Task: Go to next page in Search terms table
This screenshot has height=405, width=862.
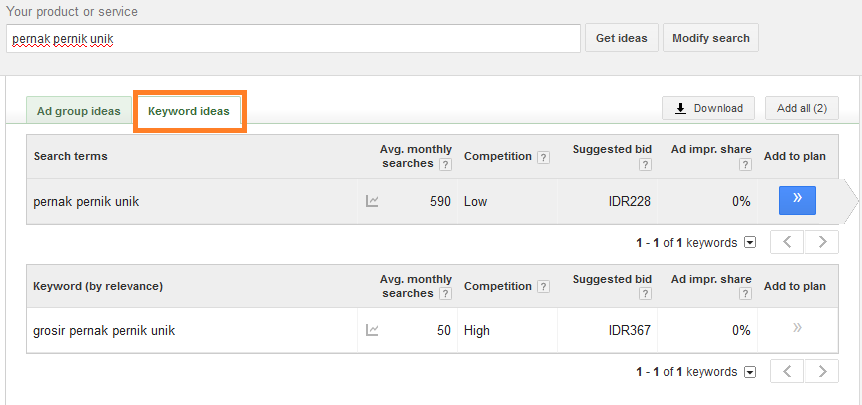Action: (822, 242)
